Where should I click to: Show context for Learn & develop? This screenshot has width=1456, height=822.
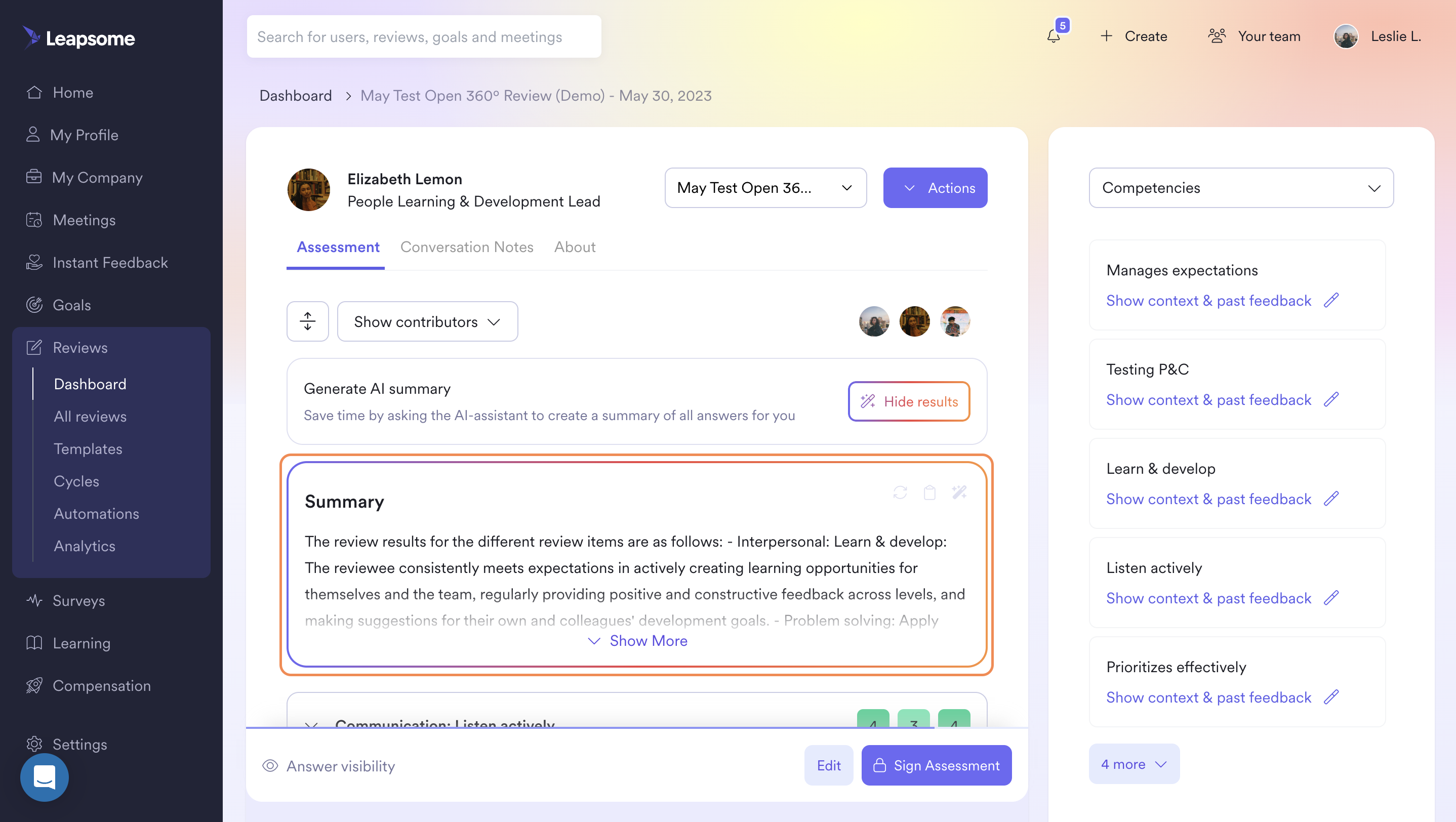tap(1208, 499)
